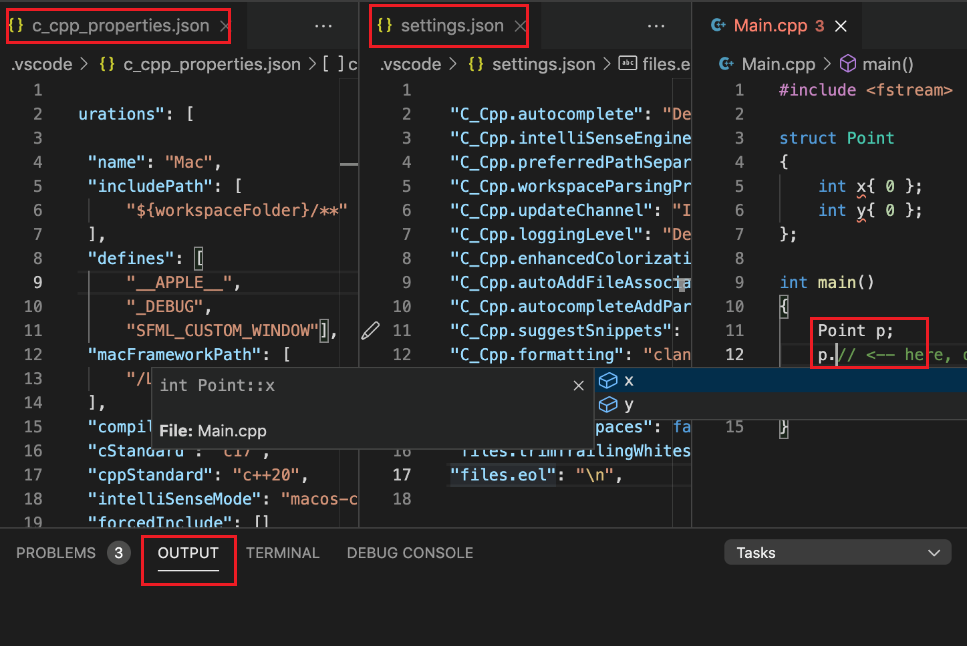
Task: Switch to the settings.json editor tab
Action: pos(452,26)
